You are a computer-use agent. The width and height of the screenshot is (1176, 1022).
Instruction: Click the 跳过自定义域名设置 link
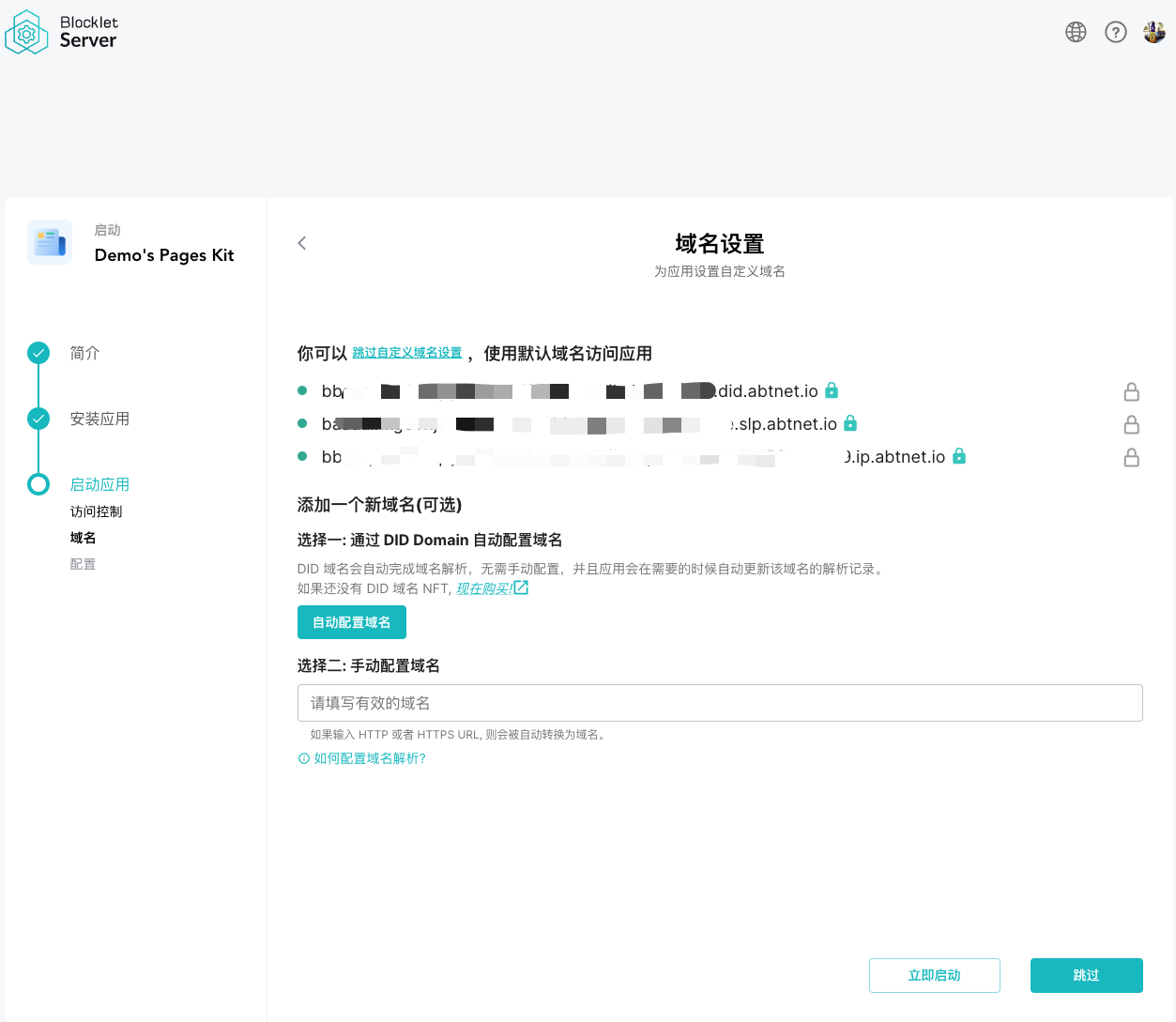click(407, 353)
